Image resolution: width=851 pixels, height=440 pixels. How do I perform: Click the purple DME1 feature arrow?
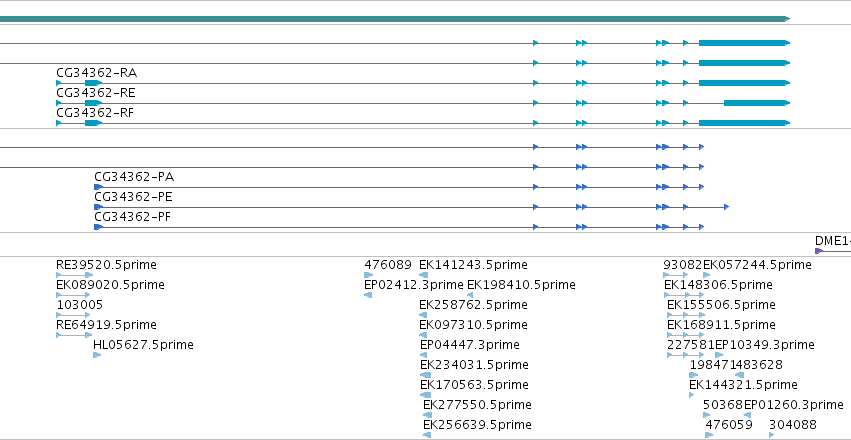tap(833, 251)
